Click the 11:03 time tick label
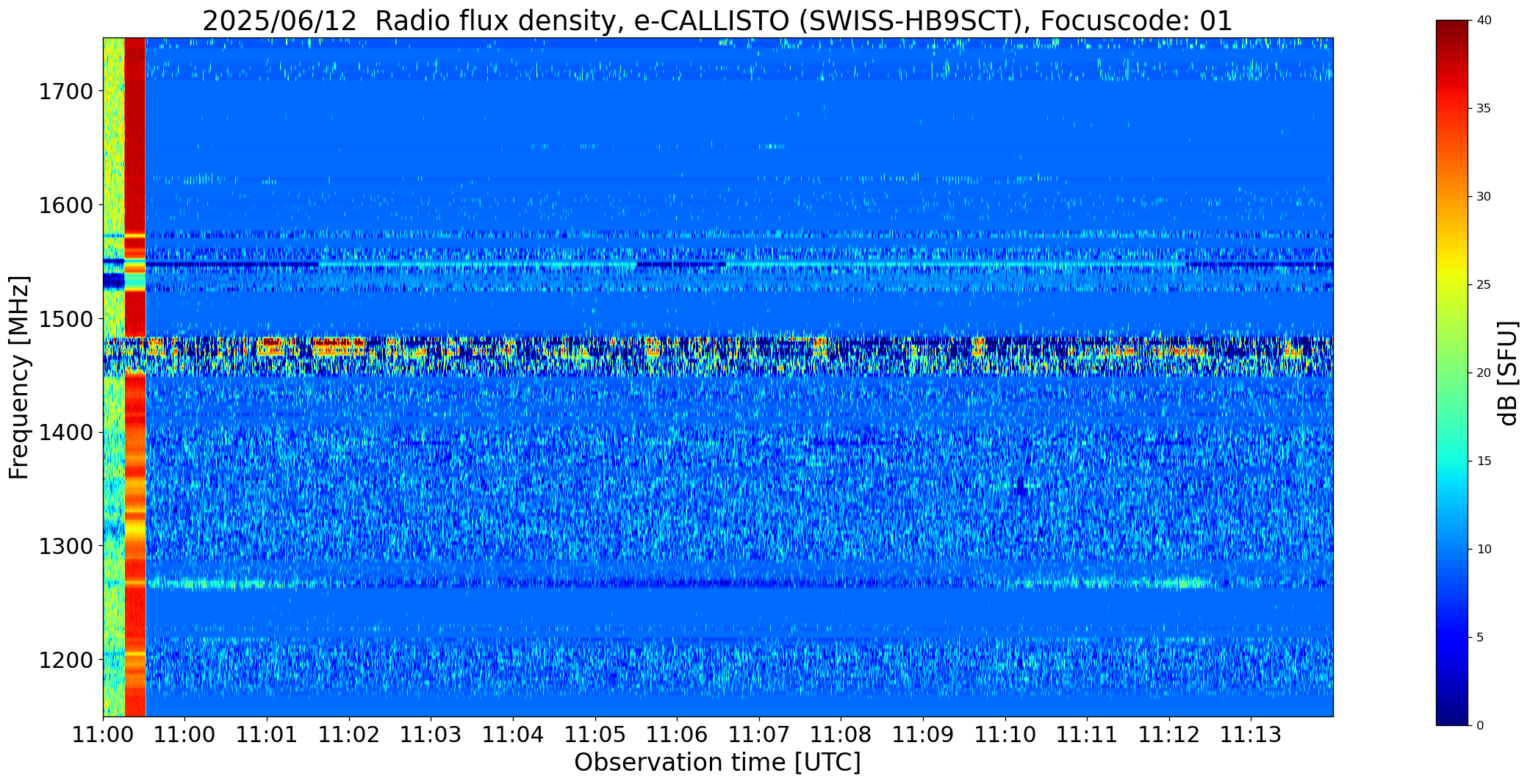The height and width of the screenshot is (784, 1530). pyautogui.click(x=431, y=735)
